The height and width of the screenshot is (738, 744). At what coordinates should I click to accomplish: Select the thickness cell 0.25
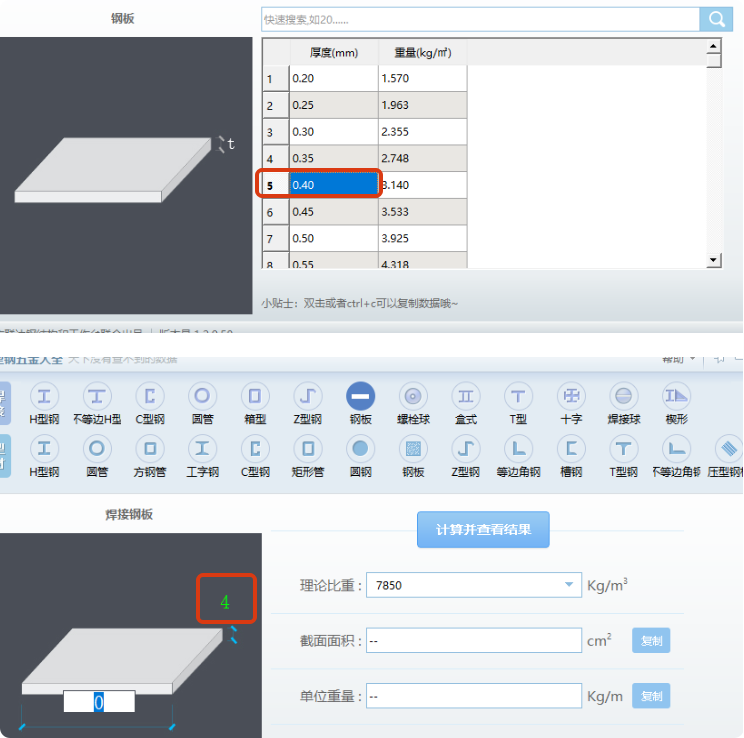click(x=334, y=105)
